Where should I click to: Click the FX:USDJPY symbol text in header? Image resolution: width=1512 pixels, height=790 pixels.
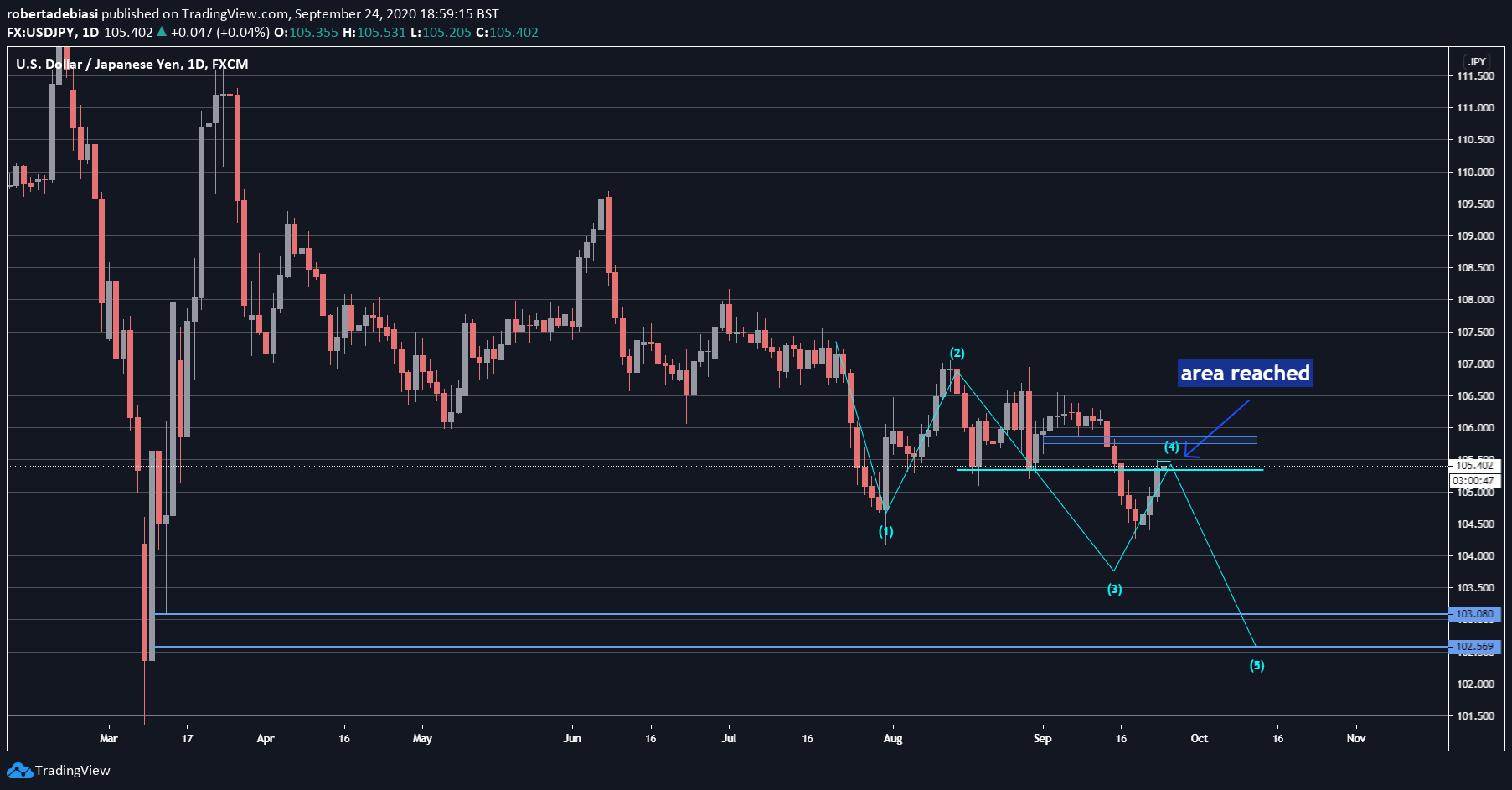(x=42, y=33)
